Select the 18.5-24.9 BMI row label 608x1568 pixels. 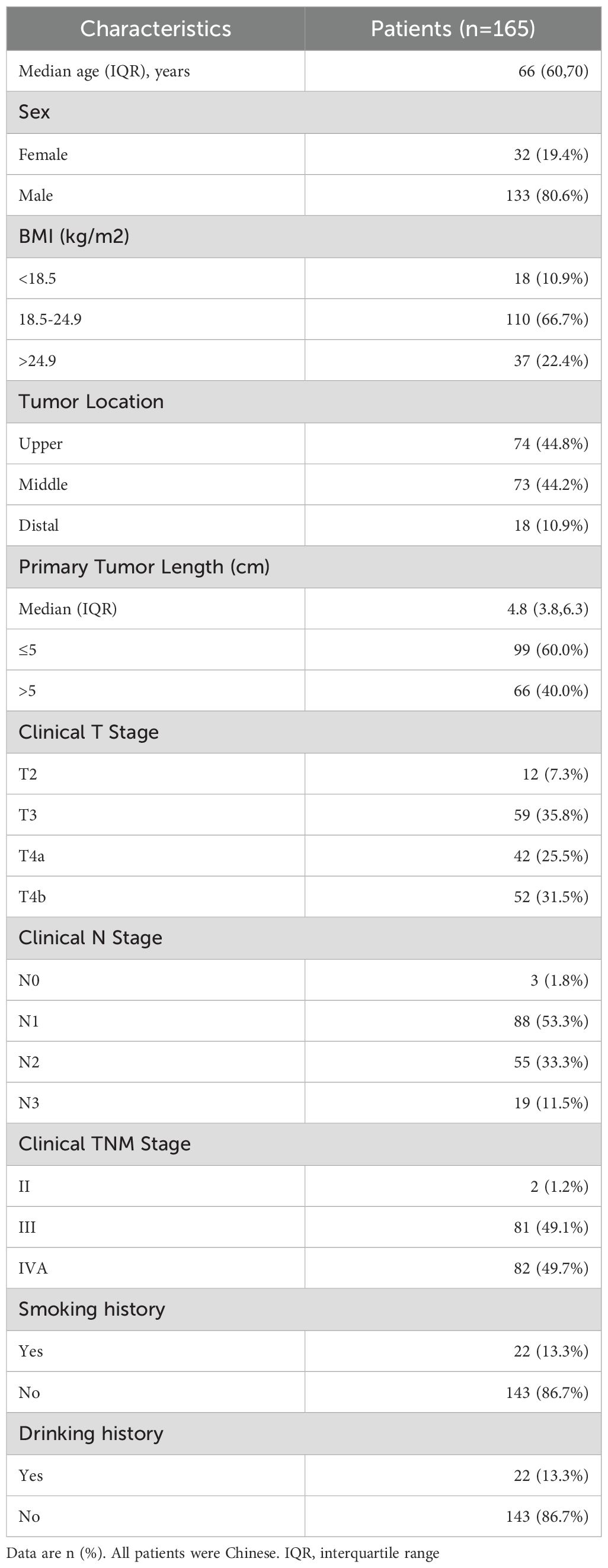[50, 319]
